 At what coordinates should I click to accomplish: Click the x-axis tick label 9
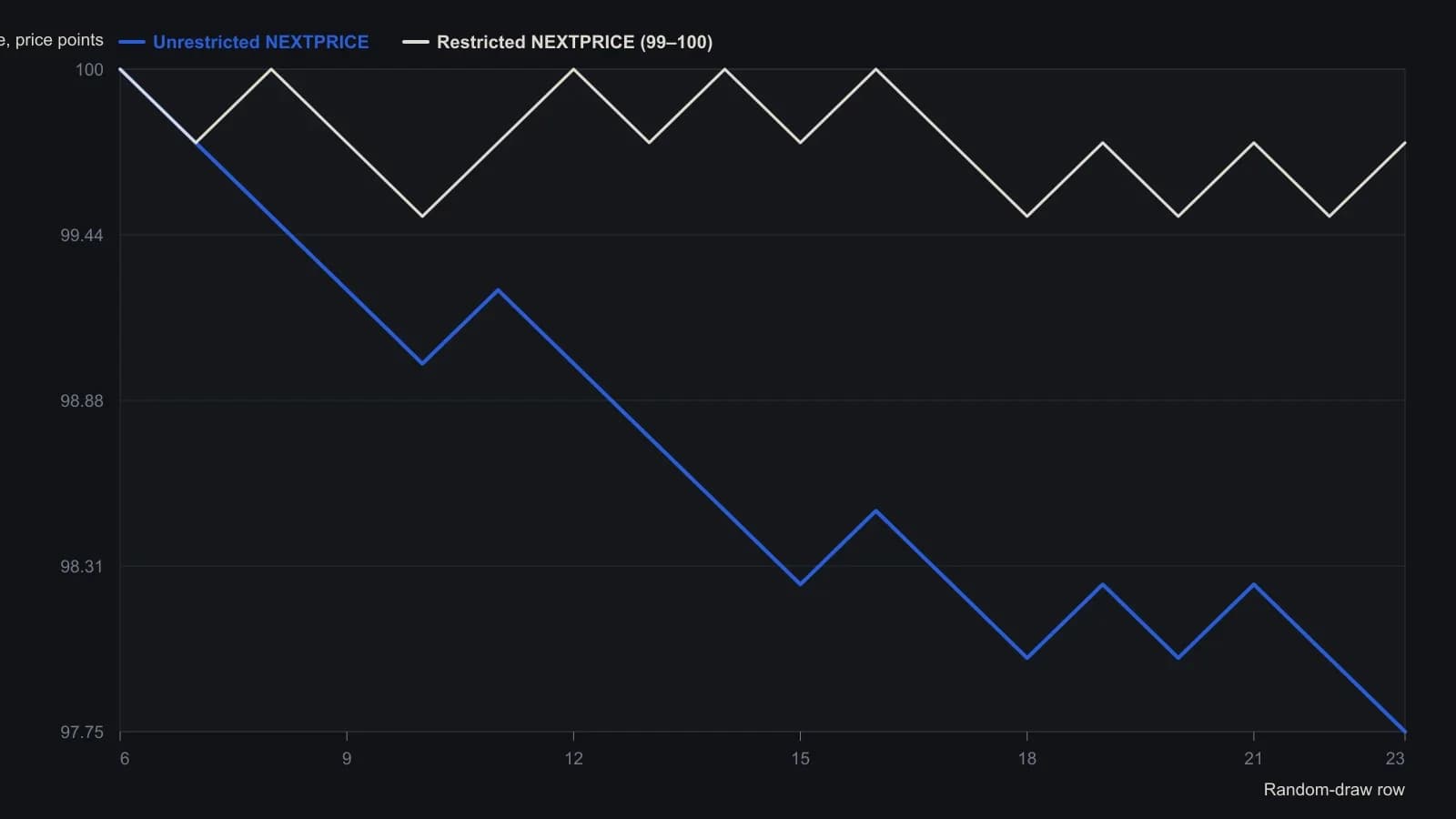[x=347, y=759]
